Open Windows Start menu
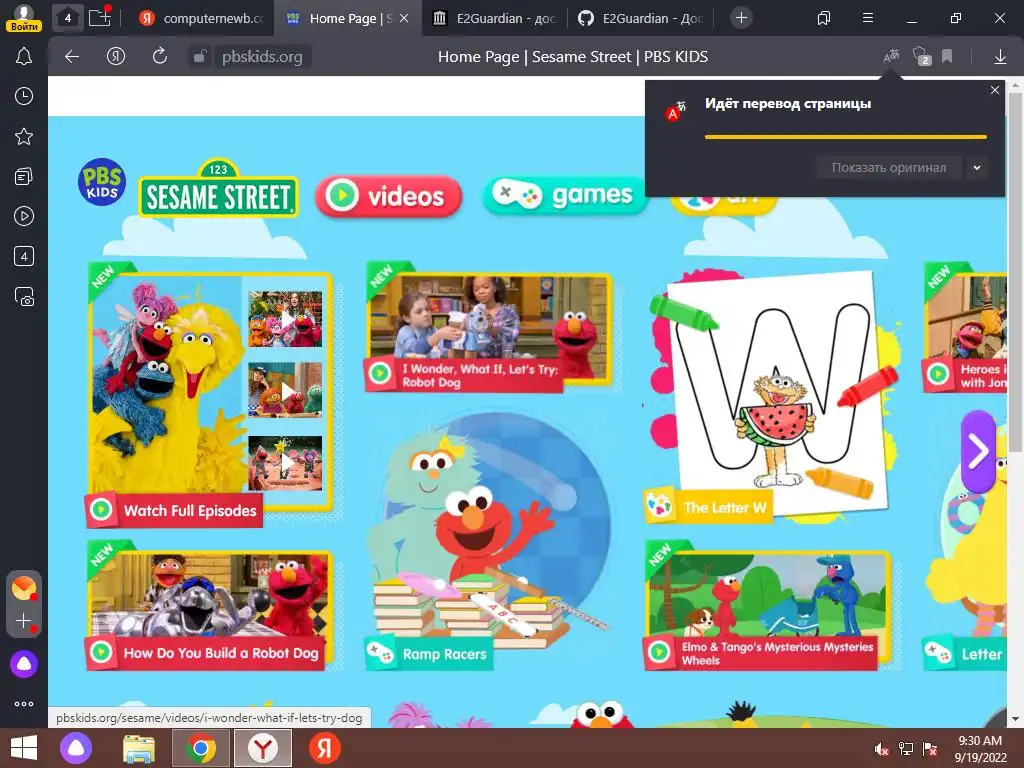This screenshot has width=1024, height=768. pyautogui.click(x=24, y=748)
